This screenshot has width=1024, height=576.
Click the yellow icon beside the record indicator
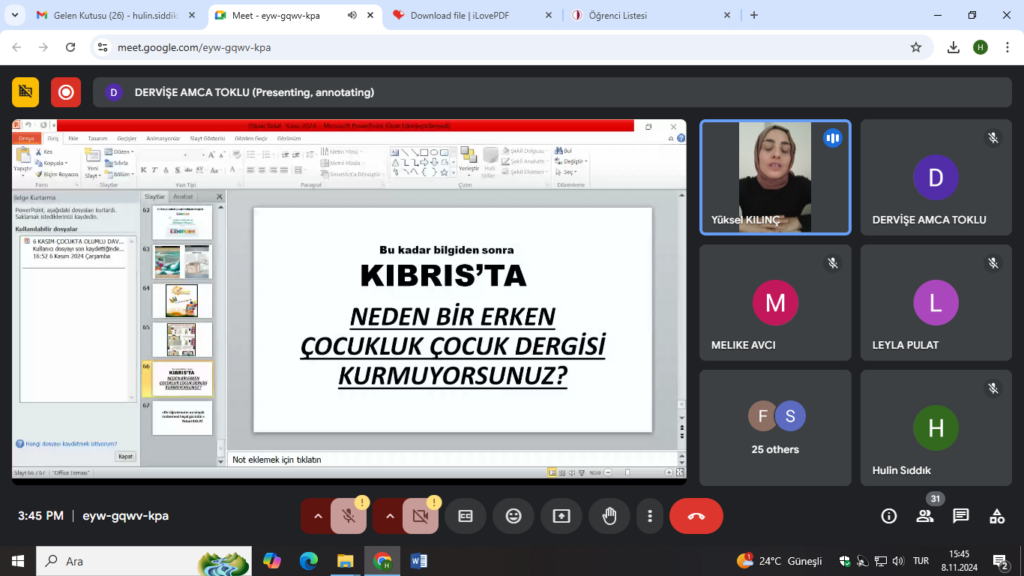pyautogui.click(x=26, y=92)
